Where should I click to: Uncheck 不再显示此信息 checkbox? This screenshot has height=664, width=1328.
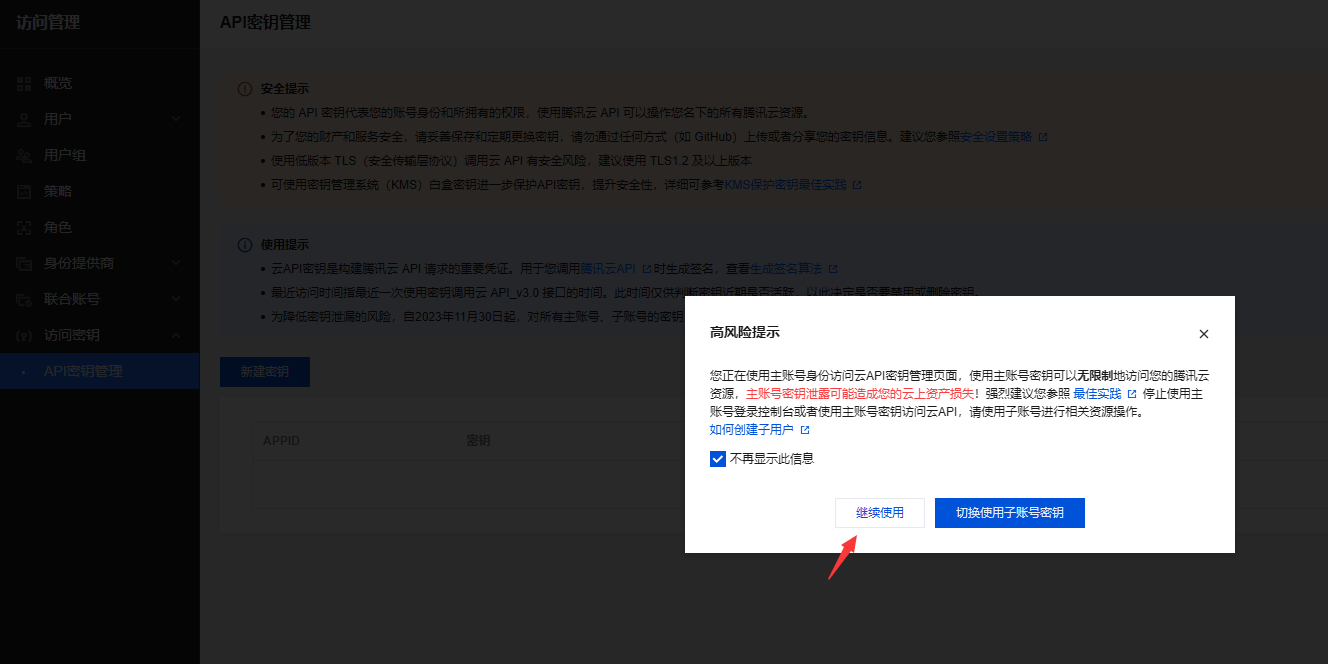(717, 459)
